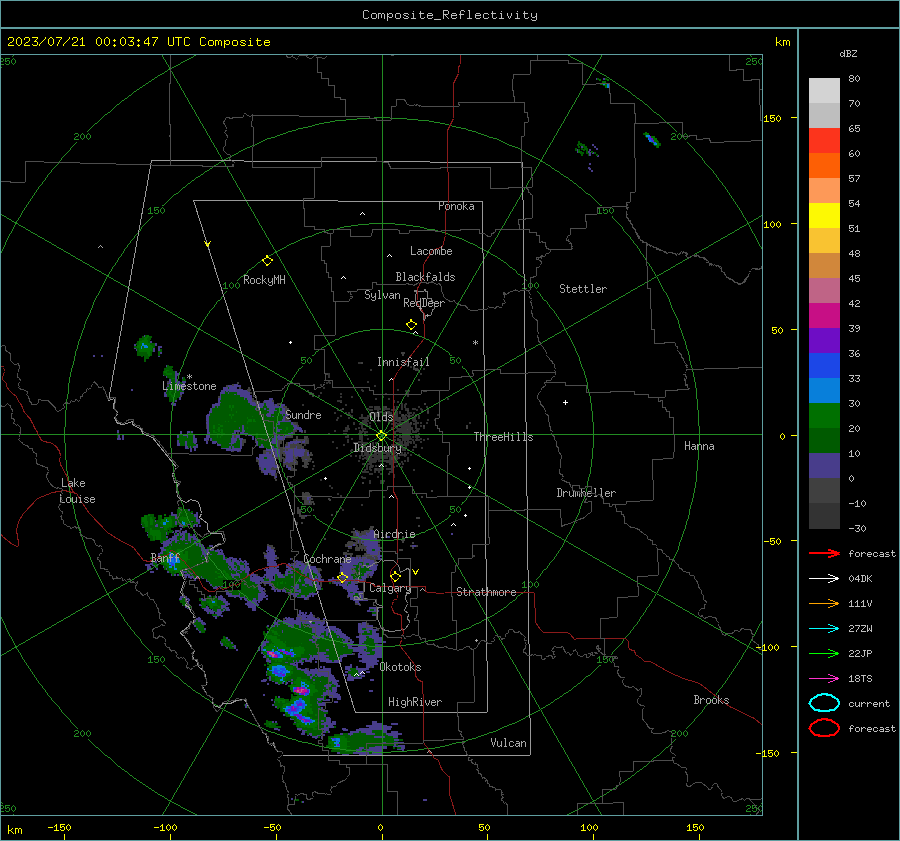
Task: Click the HighRiver town label
Action: coord(415,702)
